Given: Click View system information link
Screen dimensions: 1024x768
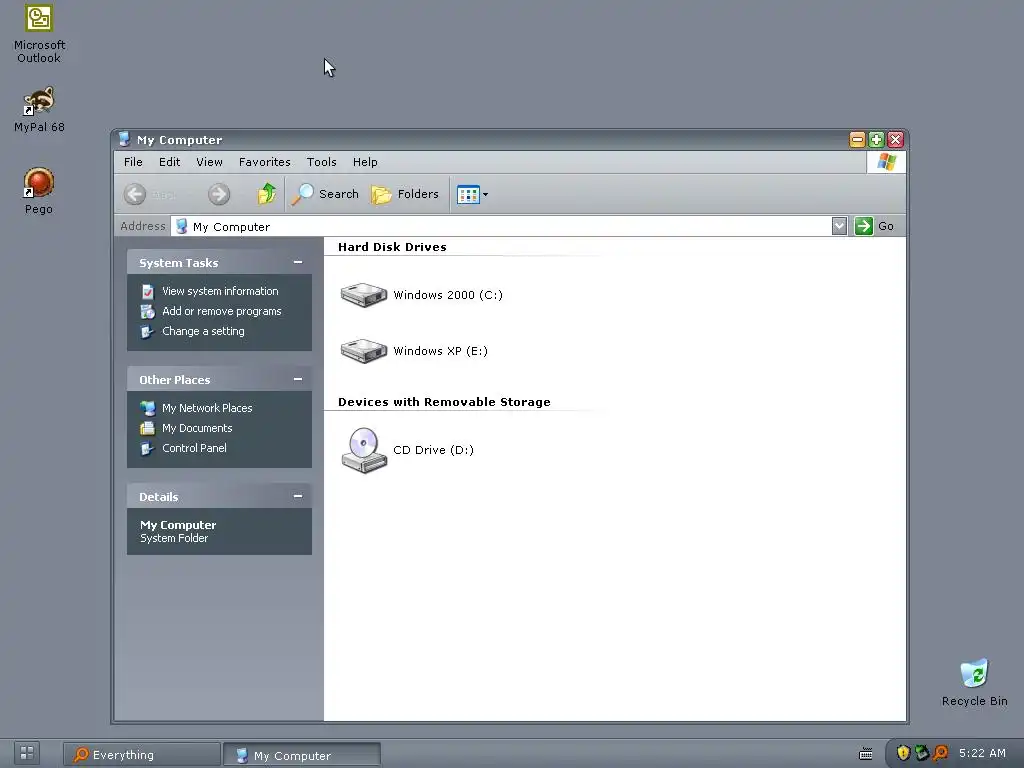Looking at the screenshot, I should (x=220, y=291).
